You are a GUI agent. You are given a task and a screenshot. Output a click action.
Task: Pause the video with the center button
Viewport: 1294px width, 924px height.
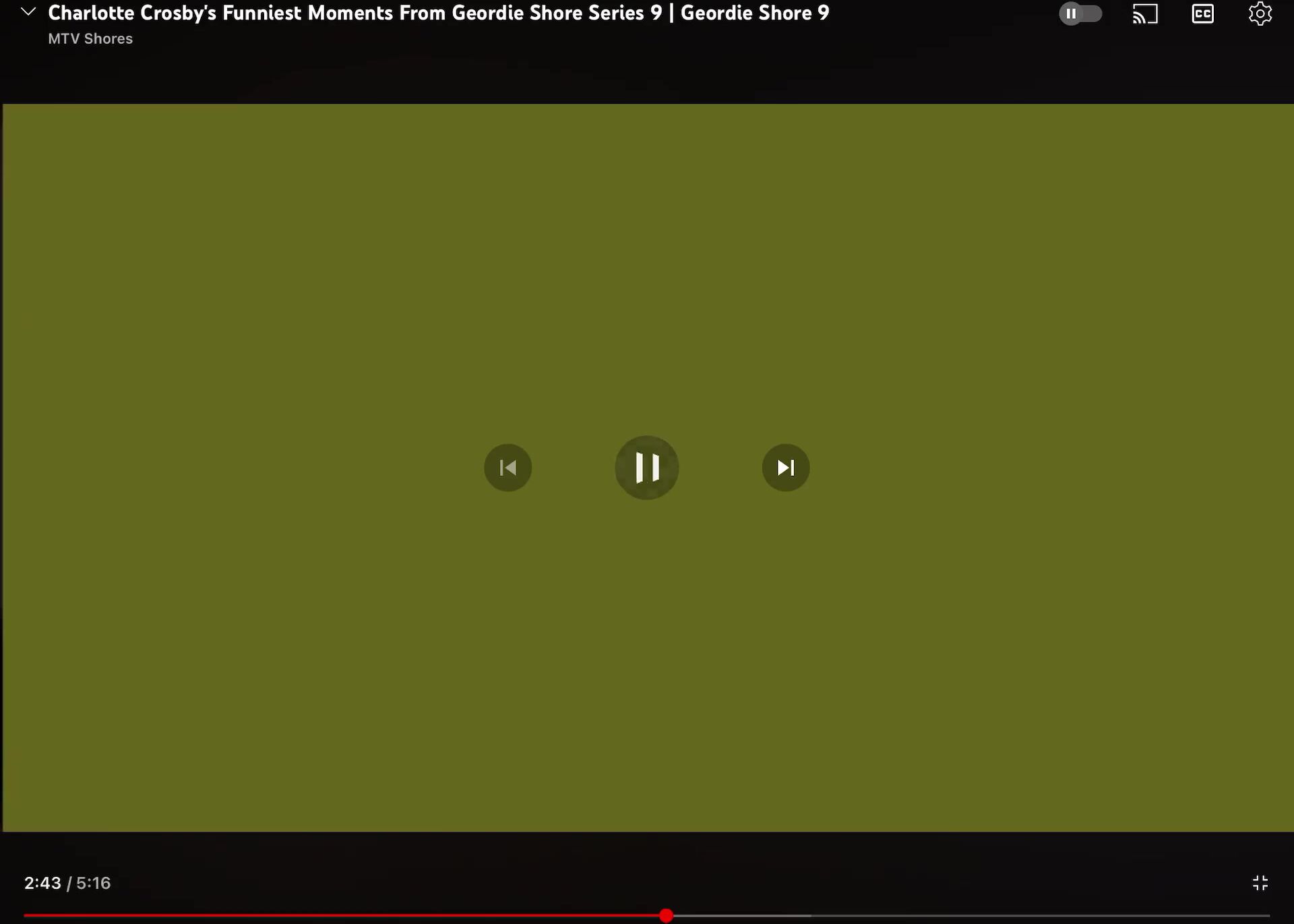coord(646,467)
